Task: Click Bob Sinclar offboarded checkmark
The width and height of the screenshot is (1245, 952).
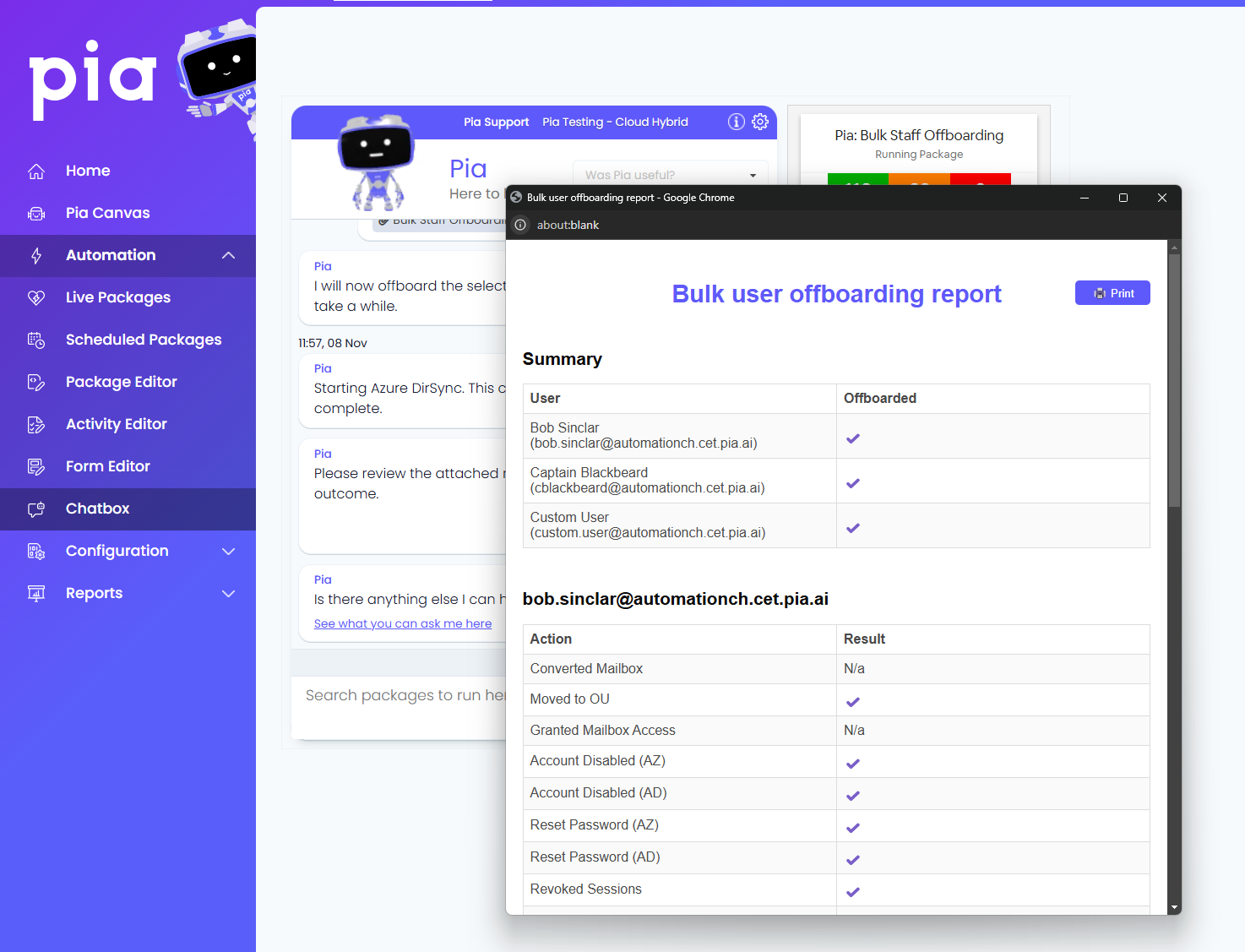Action: click(853, 438)
